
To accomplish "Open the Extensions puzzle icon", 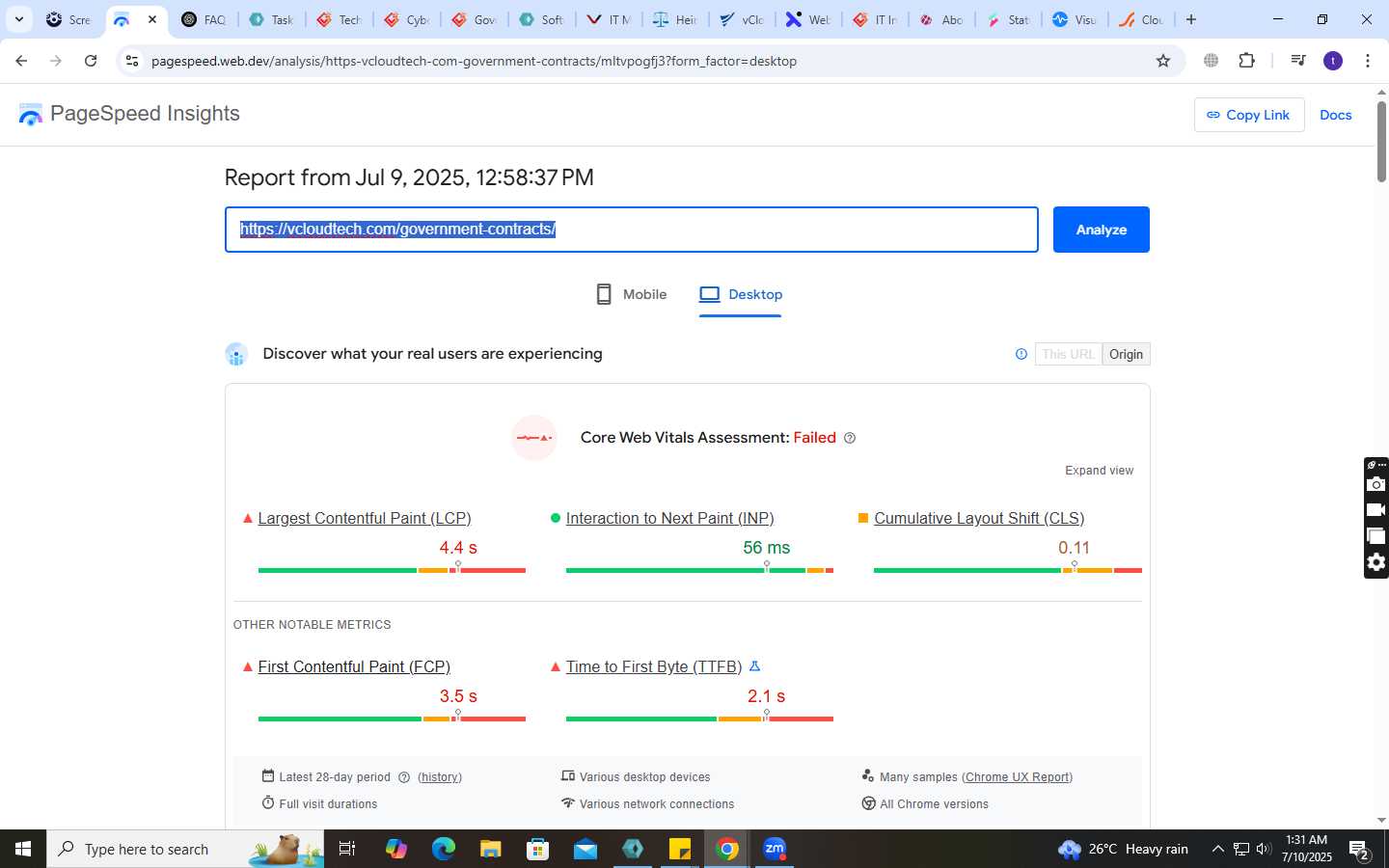I will click(1246, 61).
